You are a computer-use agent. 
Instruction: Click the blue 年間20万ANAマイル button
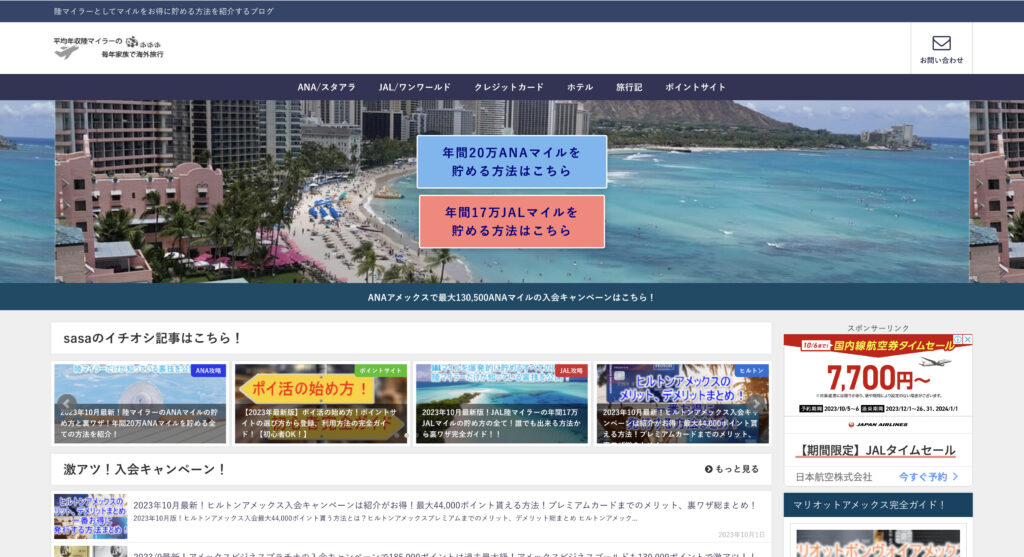click(511, 162)
